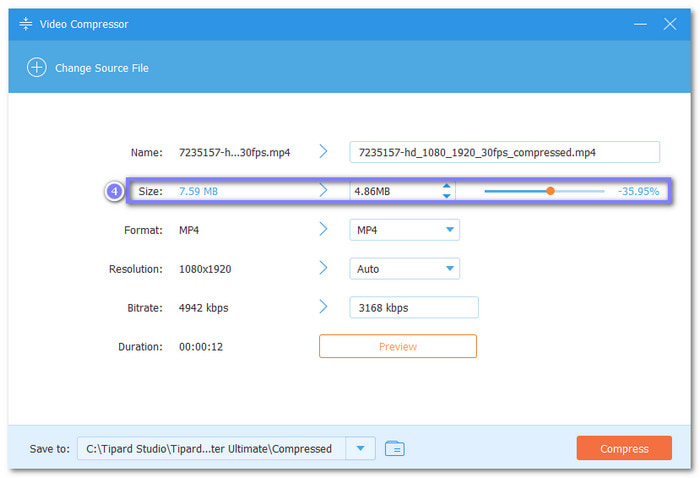Click the arrow icon in the Size row

[323, 190]
